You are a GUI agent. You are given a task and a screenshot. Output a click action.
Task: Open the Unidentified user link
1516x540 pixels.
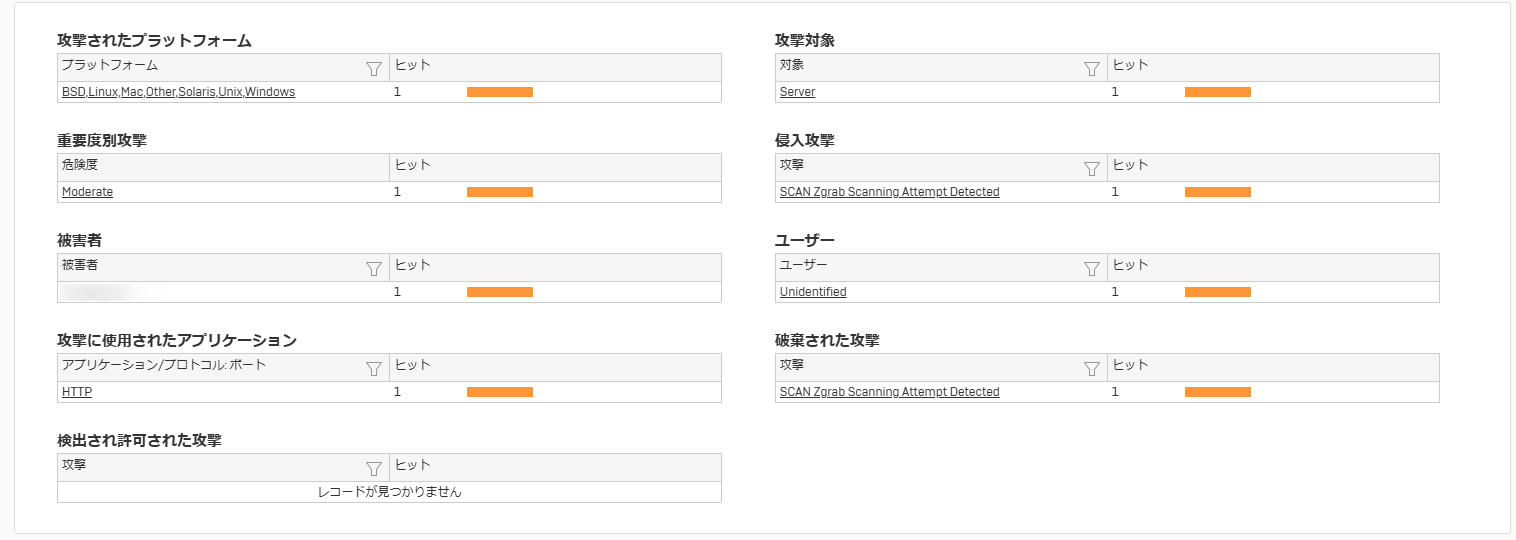coord(813,292)
